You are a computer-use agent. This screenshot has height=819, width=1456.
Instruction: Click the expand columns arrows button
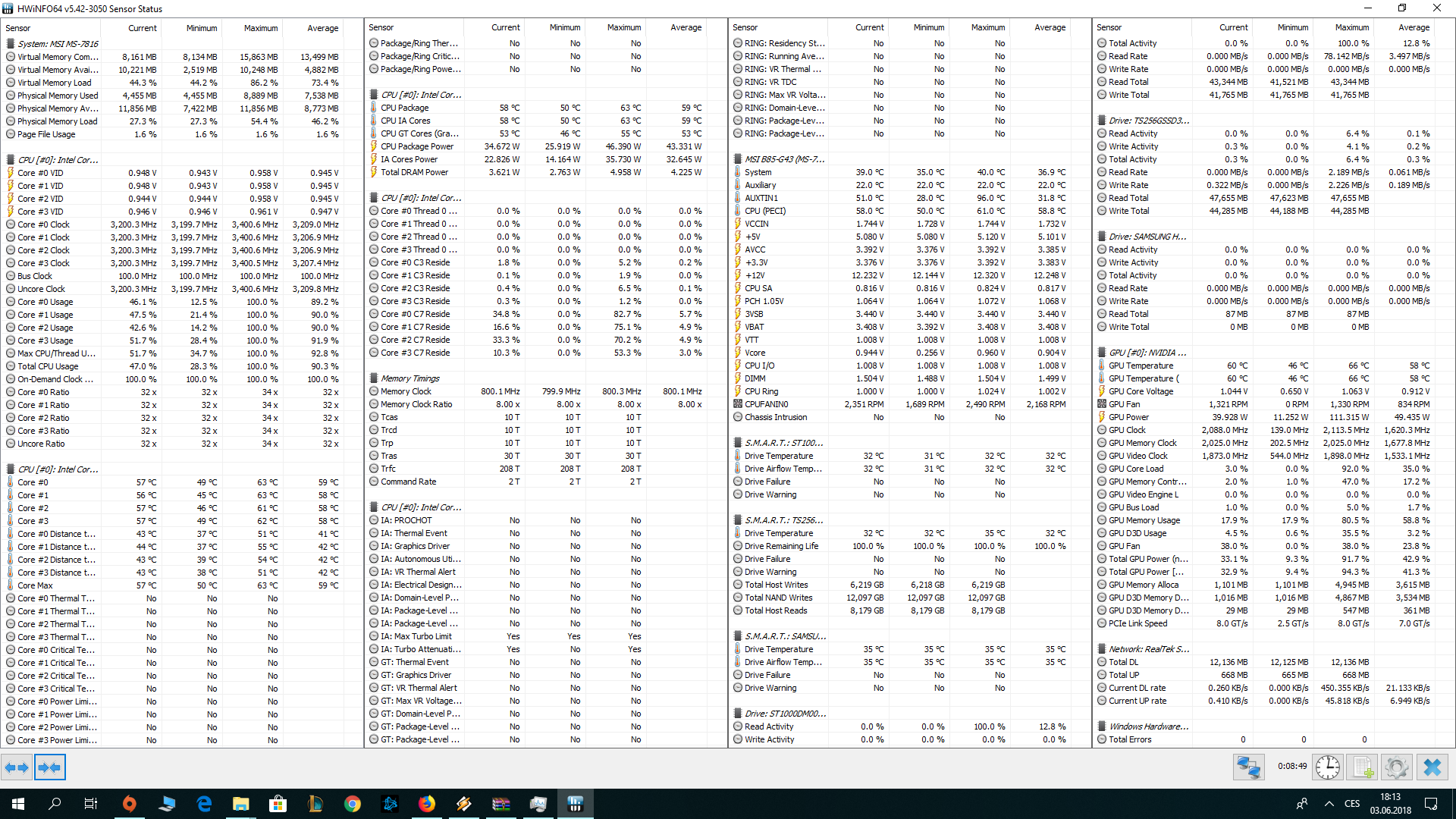point(17,767)
